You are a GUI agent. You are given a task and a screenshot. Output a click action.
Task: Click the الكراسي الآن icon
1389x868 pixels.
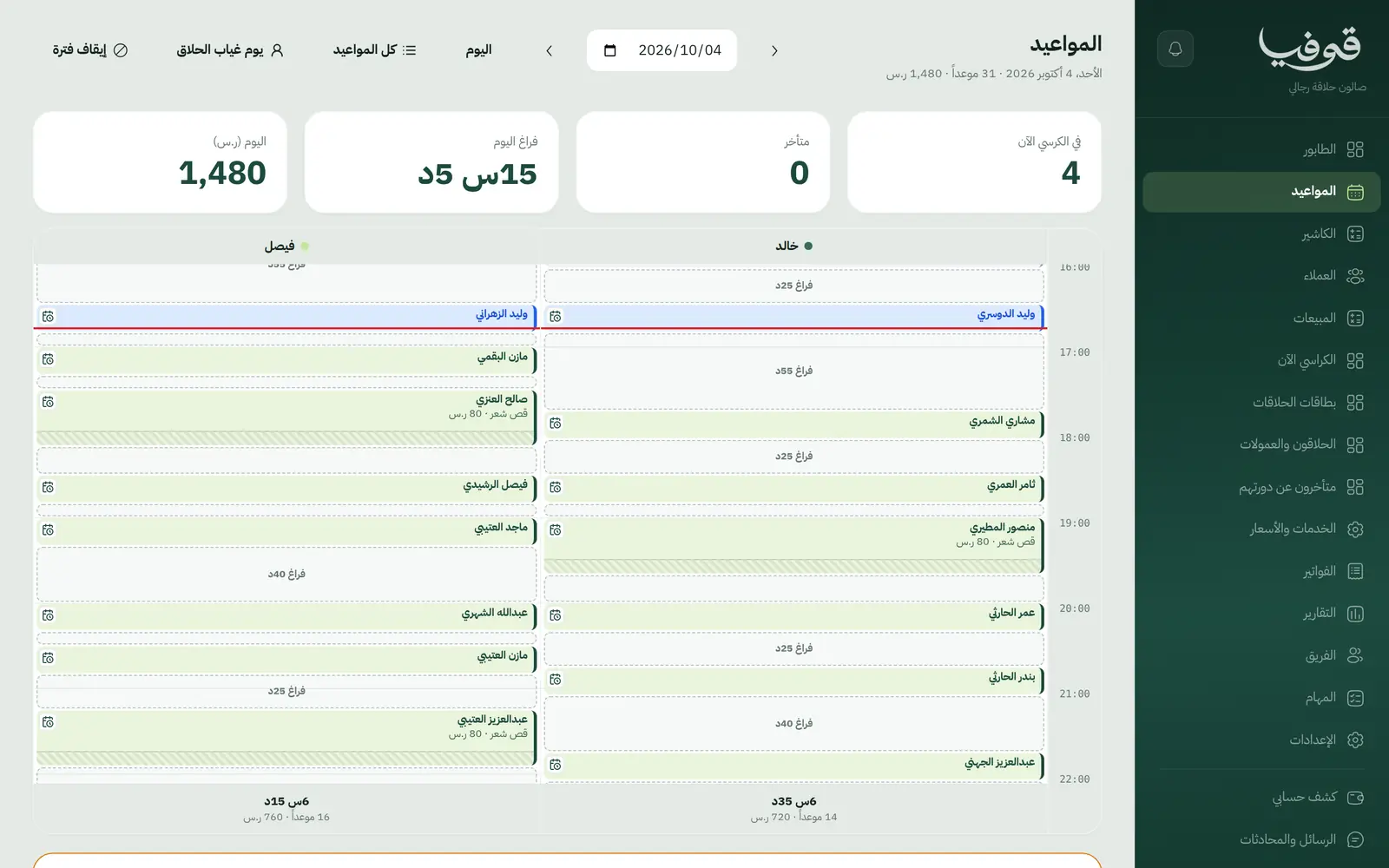tap(1355, 360)
